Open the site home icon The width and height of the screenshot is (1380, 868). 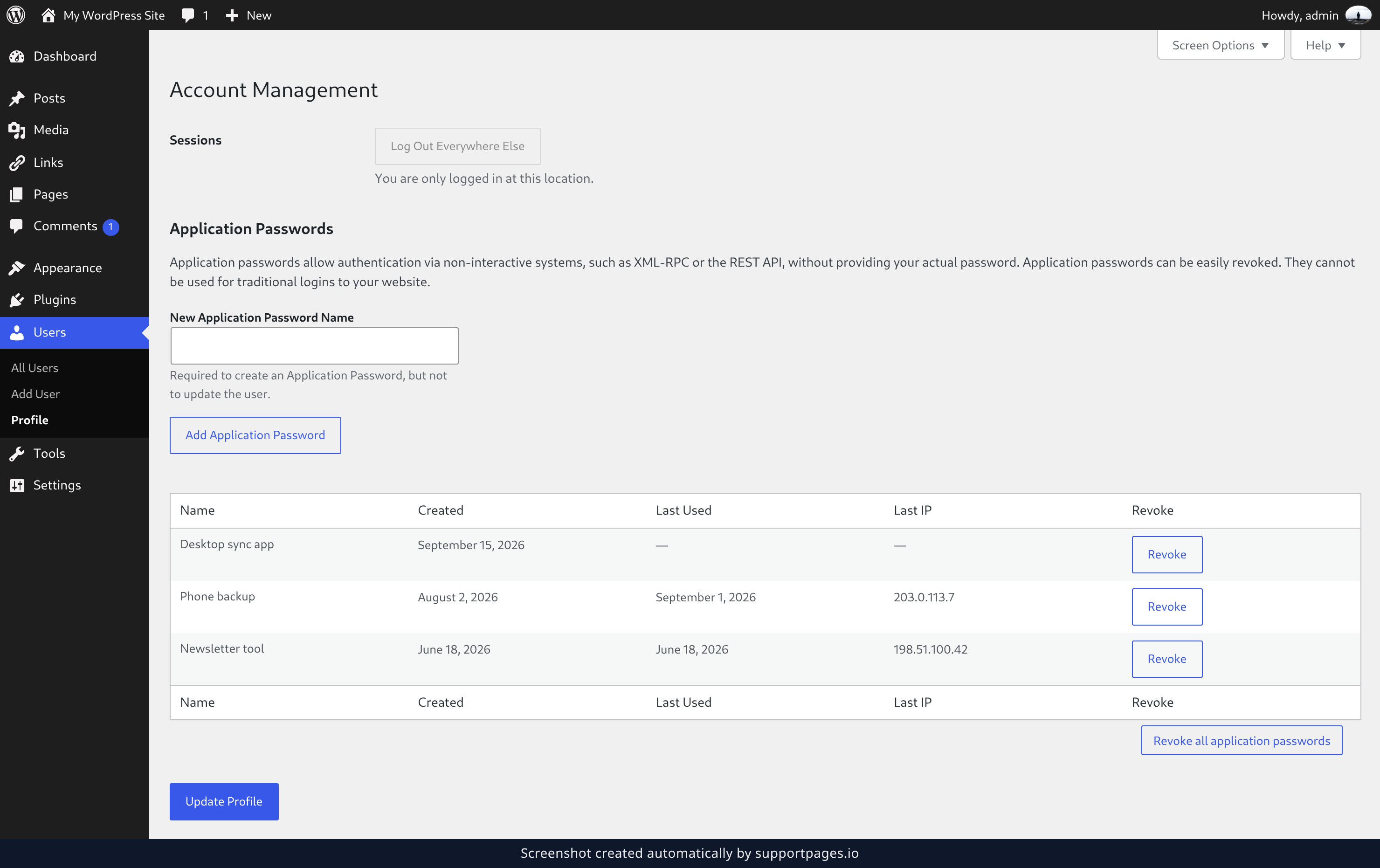pyautogui.click(x=48, y=15)
